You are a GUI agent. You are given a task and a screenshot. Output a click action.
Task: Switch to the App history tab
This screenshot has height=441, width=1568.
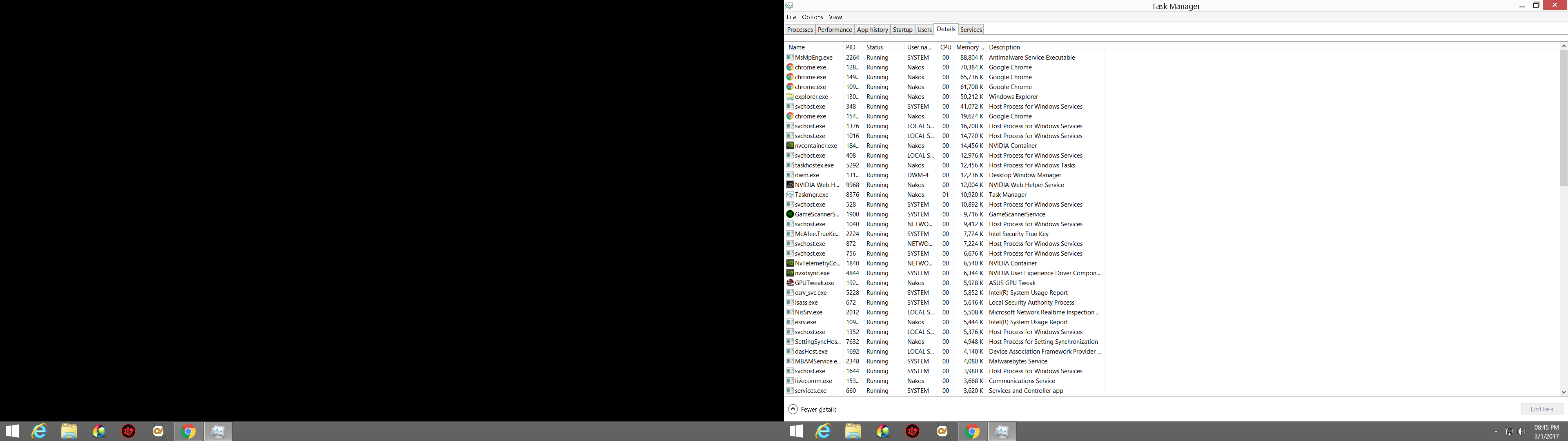pyautogui.click(x=872, y=29)
